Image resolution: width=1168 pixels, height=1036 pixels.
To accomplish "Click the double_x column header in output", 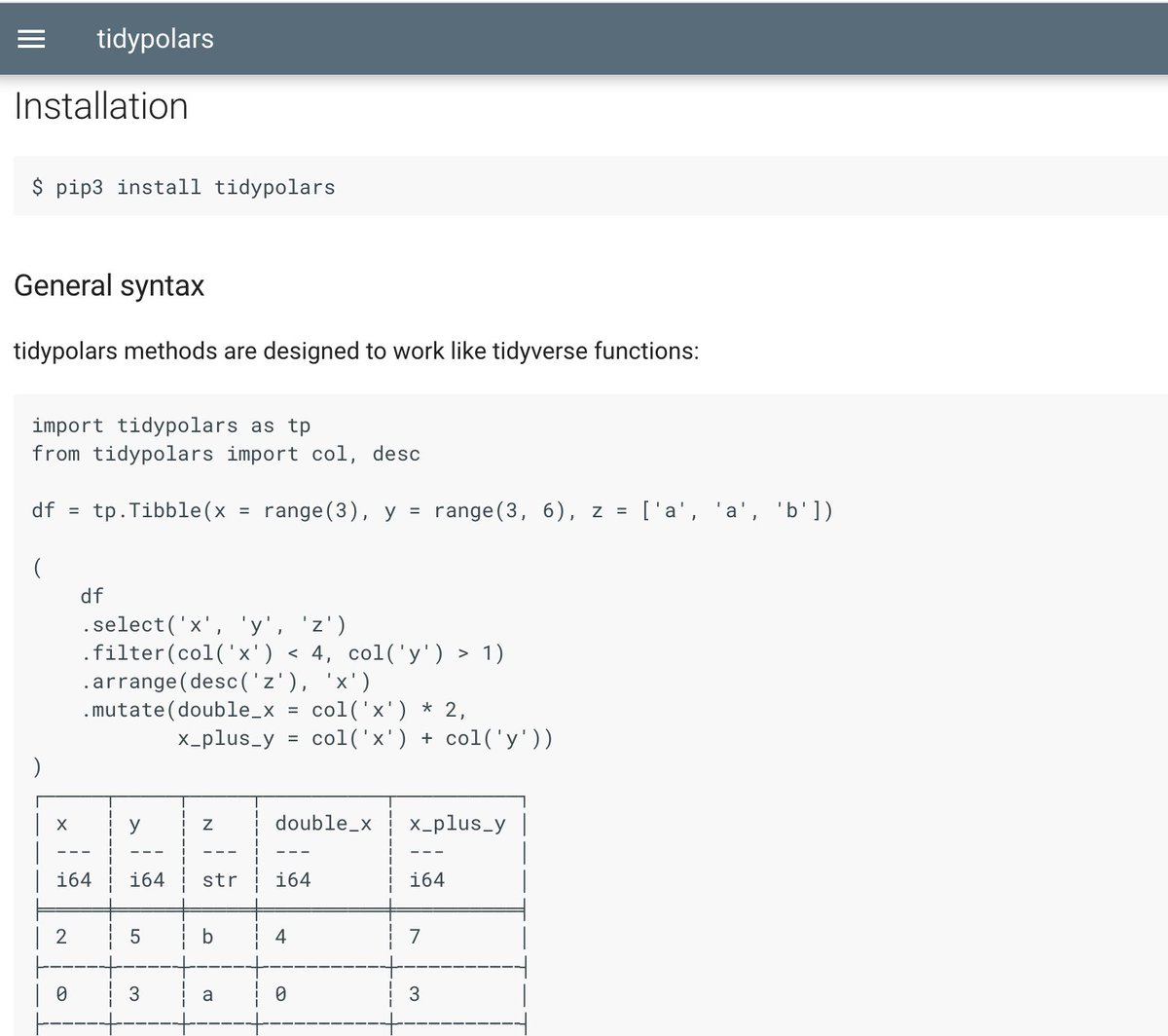I will click(x=323, y=824).
